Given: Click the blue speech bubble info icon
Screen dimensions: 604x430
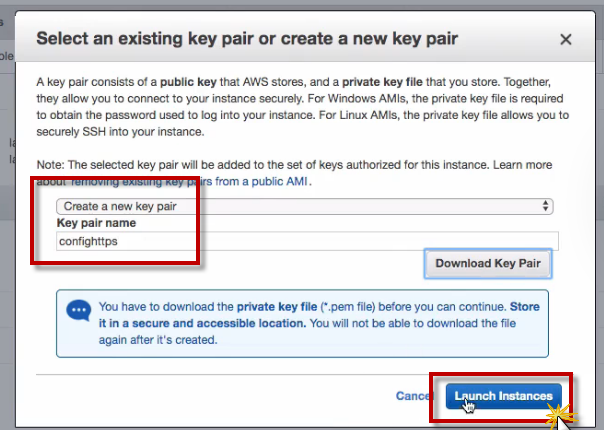Looking at the screenshot, I should pos(79,312).
